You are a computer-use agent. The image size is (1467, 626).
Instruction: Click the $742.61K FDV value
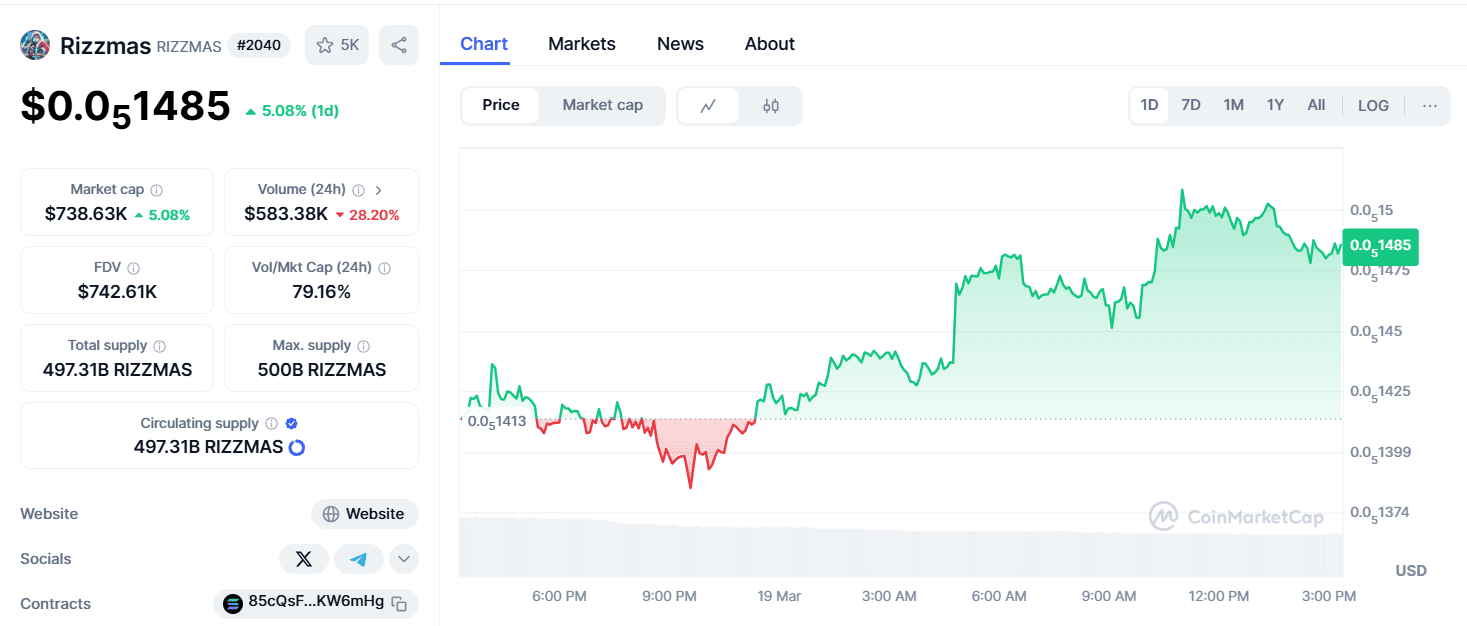[x=117, y=292]
